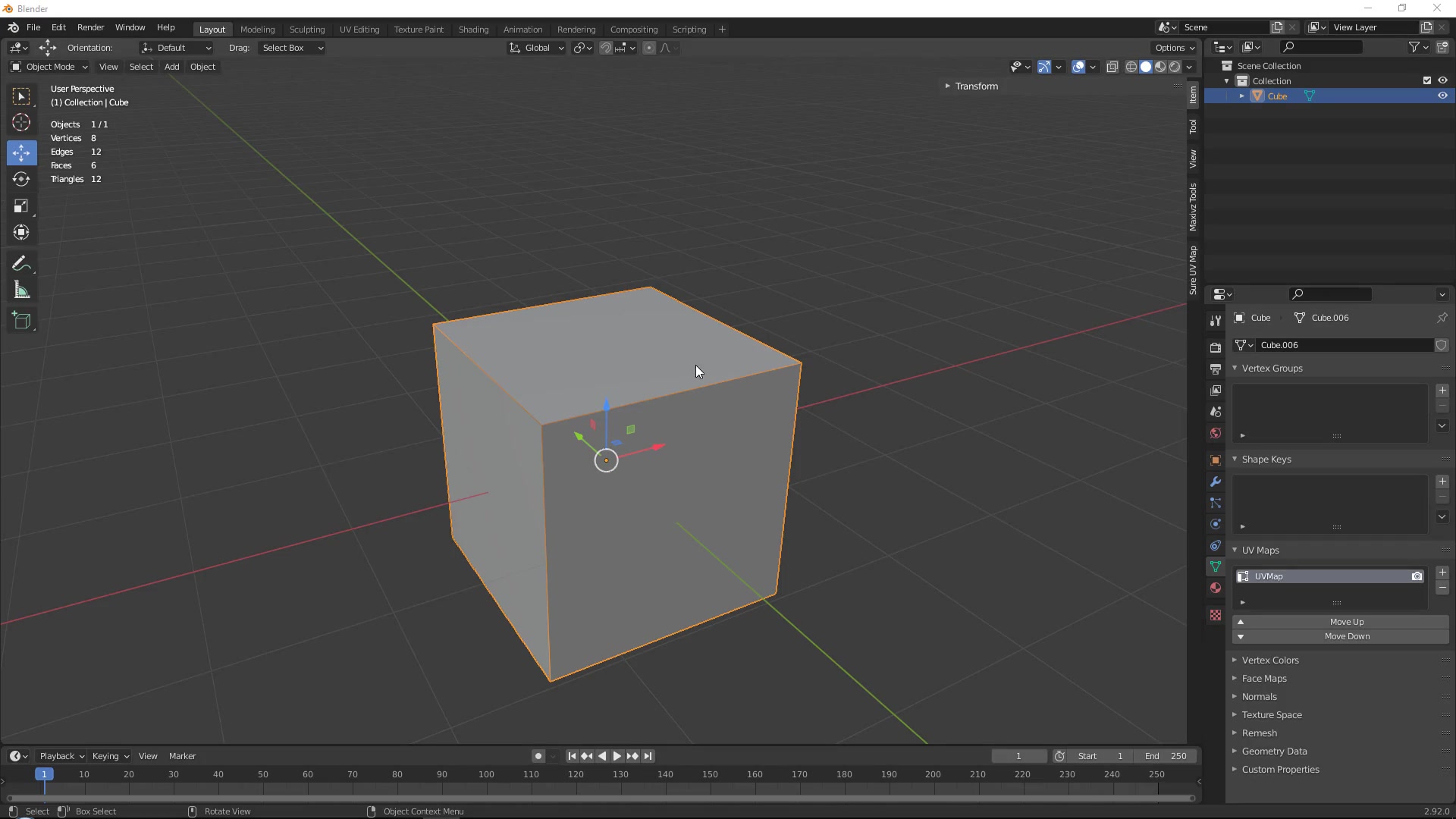
Task: Click mesh name field Cube.006
Action: click(x=1345, y=345)
